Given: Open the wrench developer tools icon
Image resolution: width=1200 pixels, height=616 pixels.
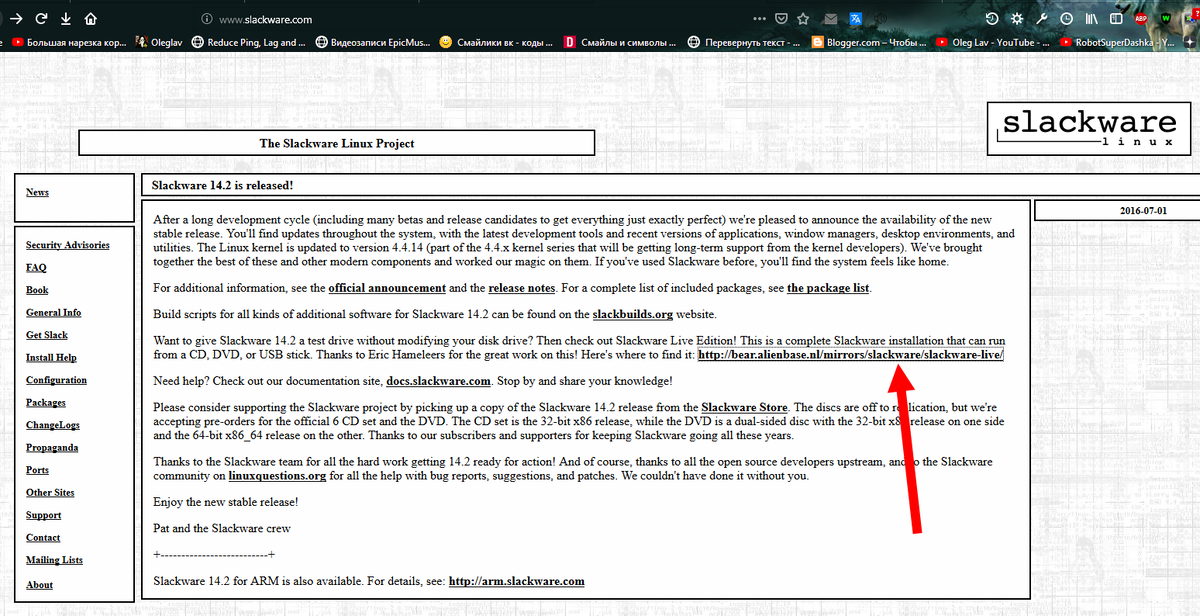Looking at the screenshot, I should pyautogui.click(x=1042, y=19).
